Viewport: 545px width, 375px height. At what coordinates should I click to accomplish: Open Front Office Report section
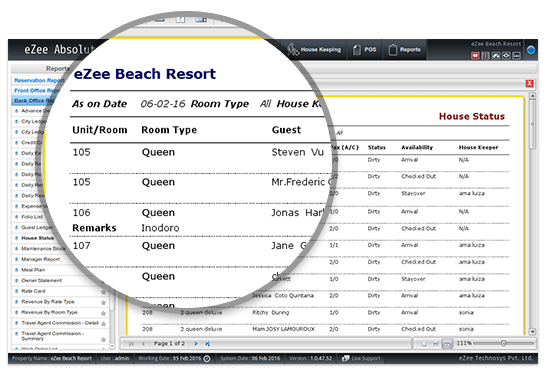pos(37,90)
